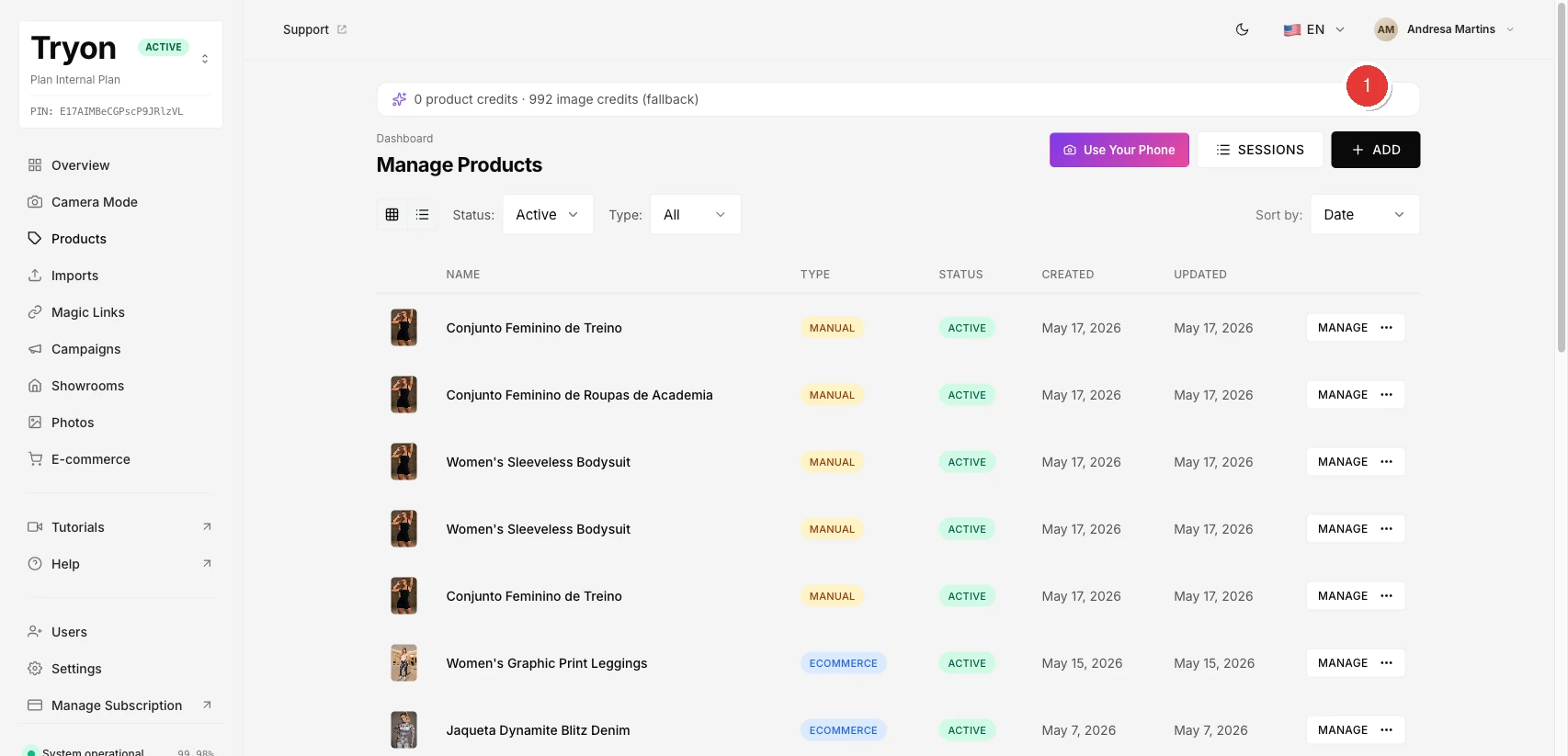Expand the Tryon workspace switcher
This screenshot has width=1568, height=756.
205,59
